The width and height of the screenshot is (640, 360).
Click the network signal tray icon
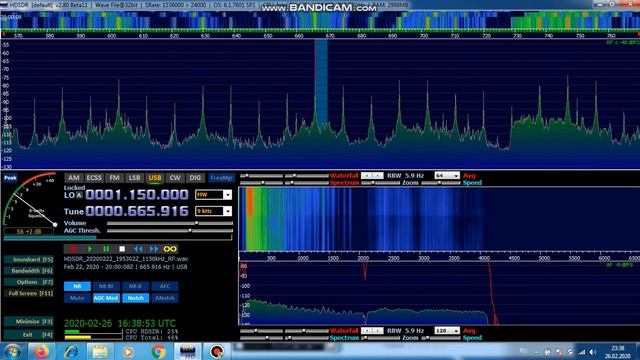(x=582, y=352)
